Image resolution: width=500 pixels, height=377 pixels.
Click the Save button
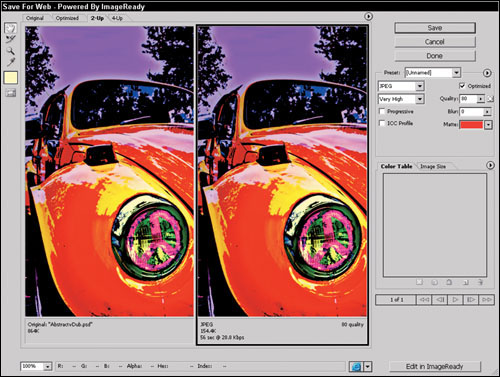(435, 28)
